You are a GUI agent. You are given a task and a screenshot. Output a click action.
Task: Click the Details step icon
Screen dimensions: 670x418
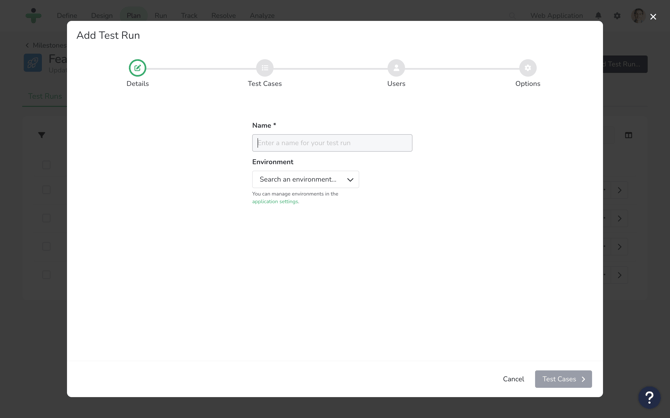pos(137,68)
